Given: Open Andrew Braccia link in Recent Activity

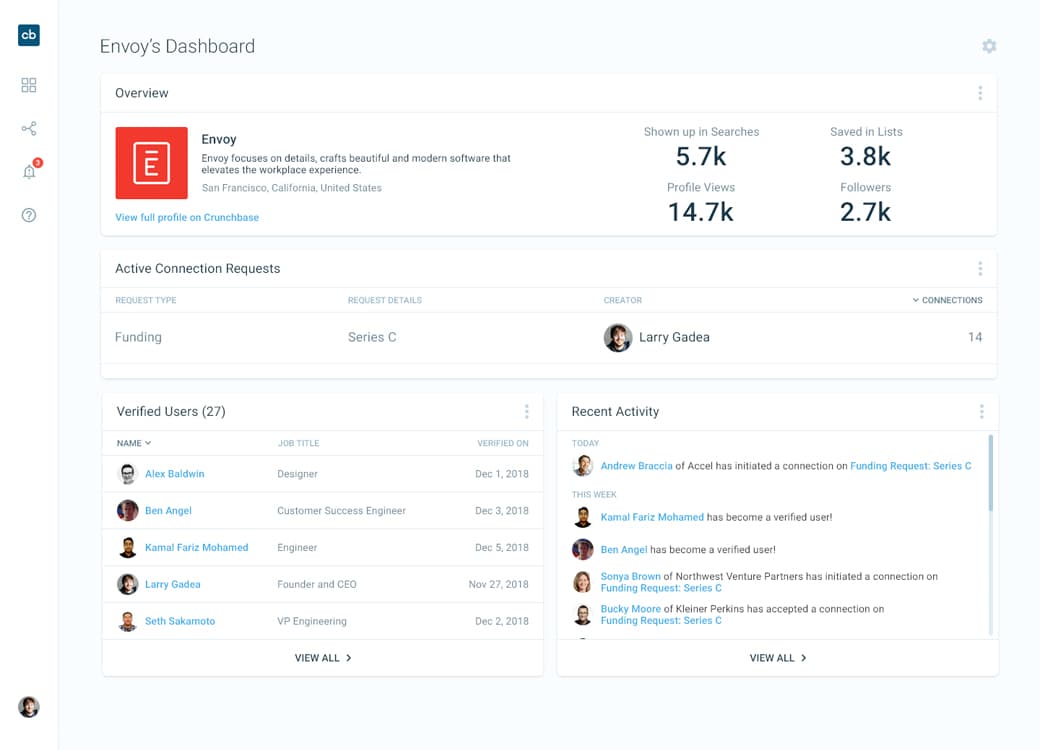Looking at the screenshot, I should coord(636,466).
